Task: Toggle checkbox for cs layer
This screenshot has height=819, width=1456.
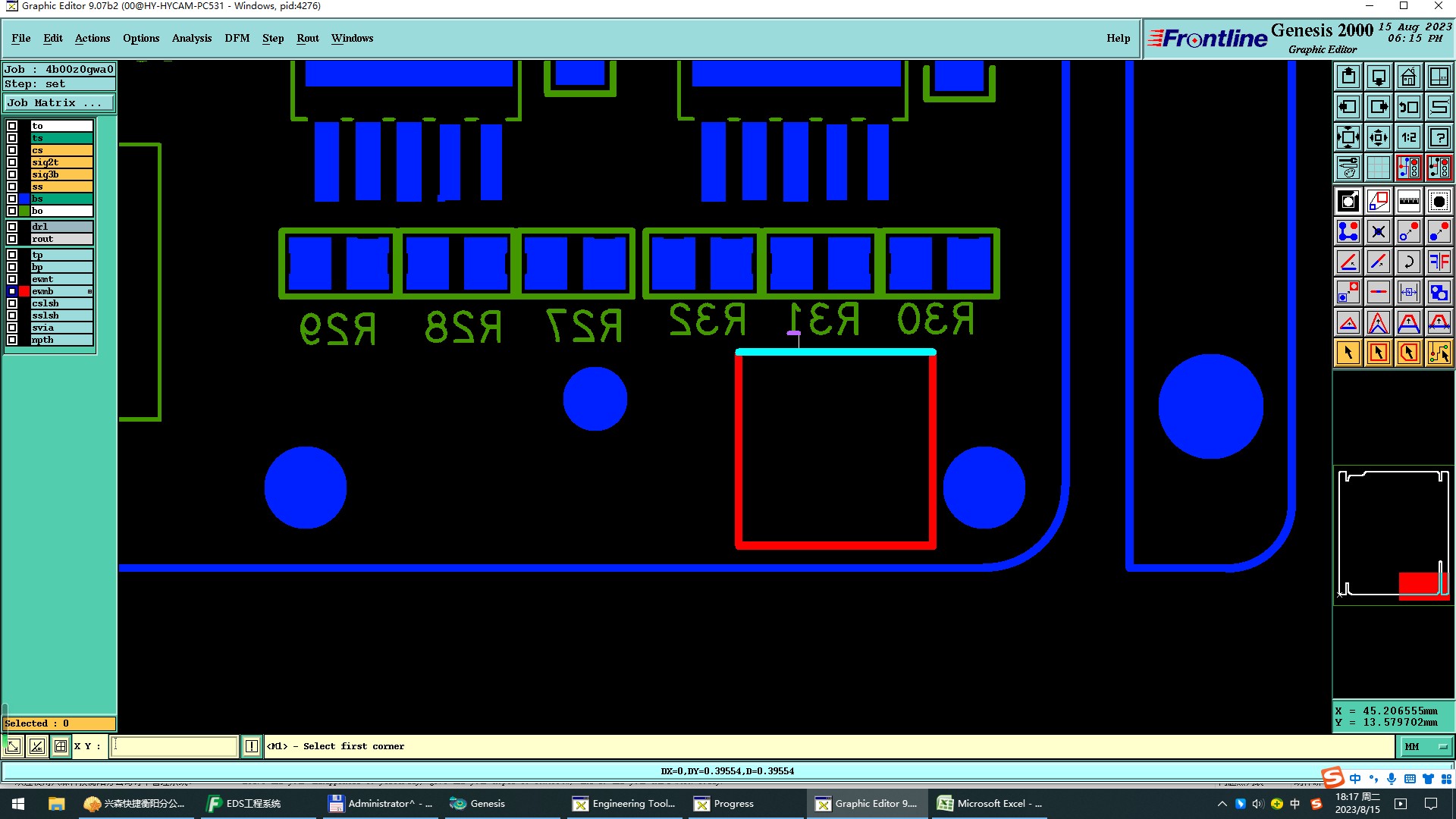Action: 12,150
